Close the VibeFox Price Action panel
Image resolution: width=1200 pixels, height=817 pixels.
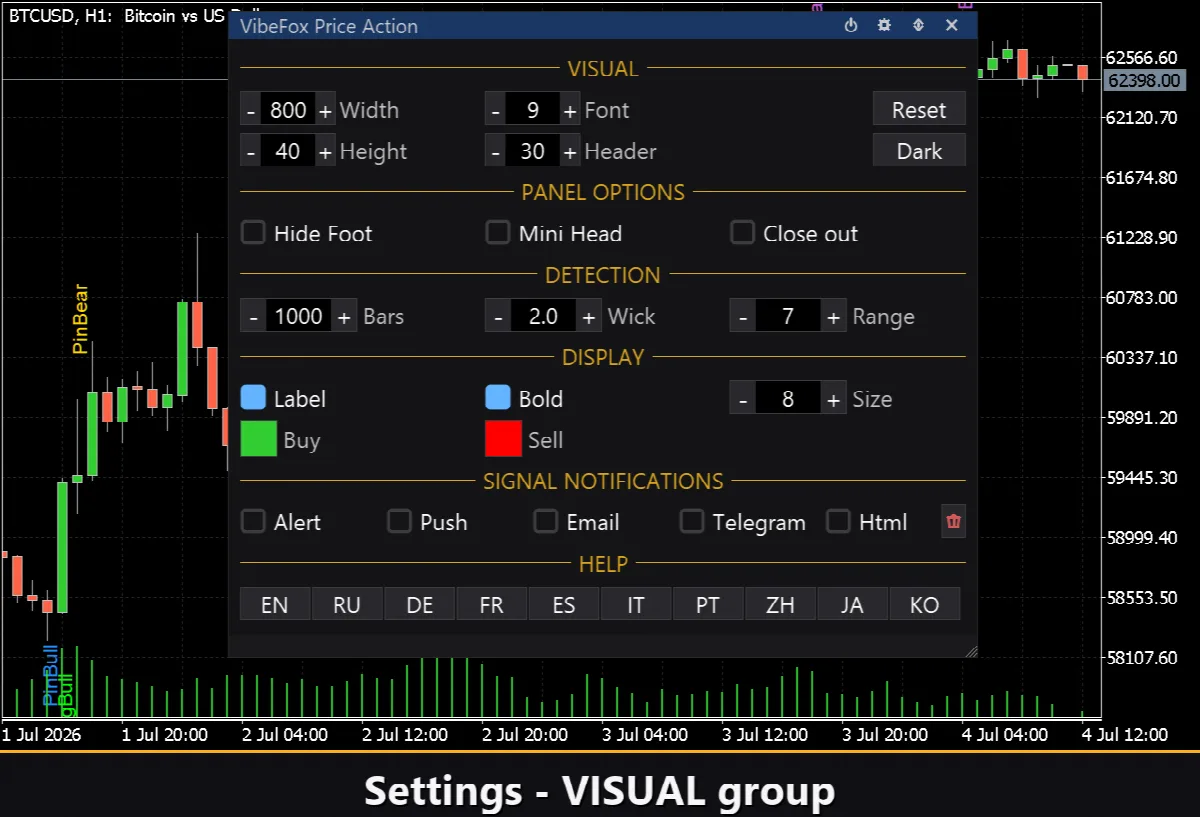952,26
